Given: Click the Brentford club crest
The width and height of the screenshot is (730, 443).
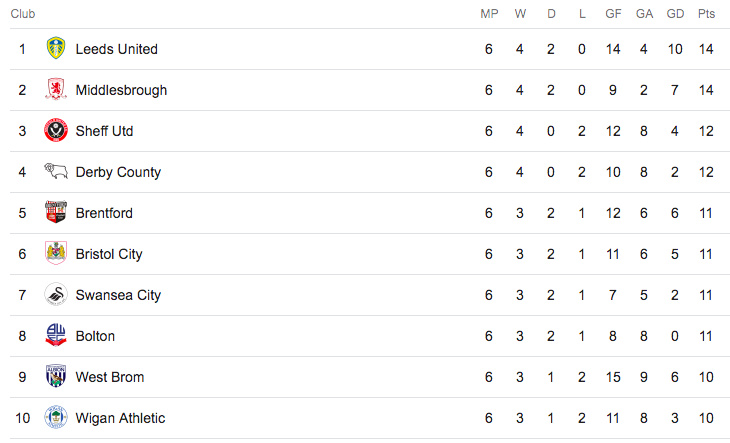Looking at the screenshot, I should click(56, 212).
